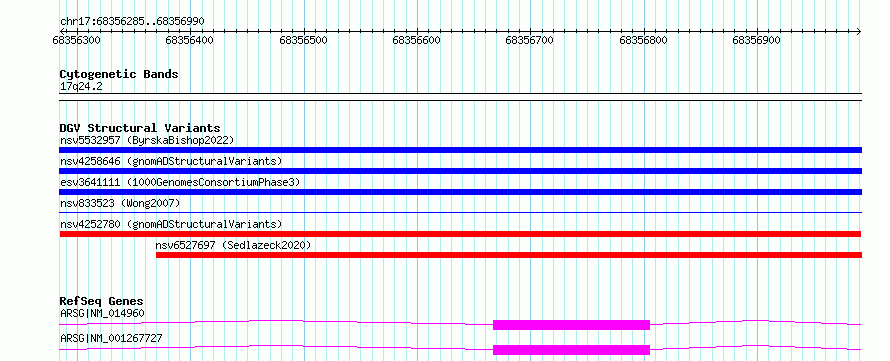This screenshot has height=361, width=890.
Task: Click ruler coordinate 68356800
Action: pos(644,40)
